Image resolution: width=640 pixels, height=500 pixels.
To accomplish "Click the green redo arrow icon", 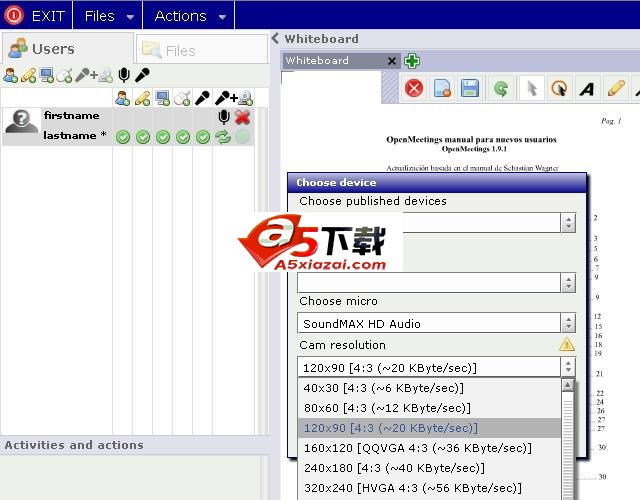I will (x=500, y=89).
